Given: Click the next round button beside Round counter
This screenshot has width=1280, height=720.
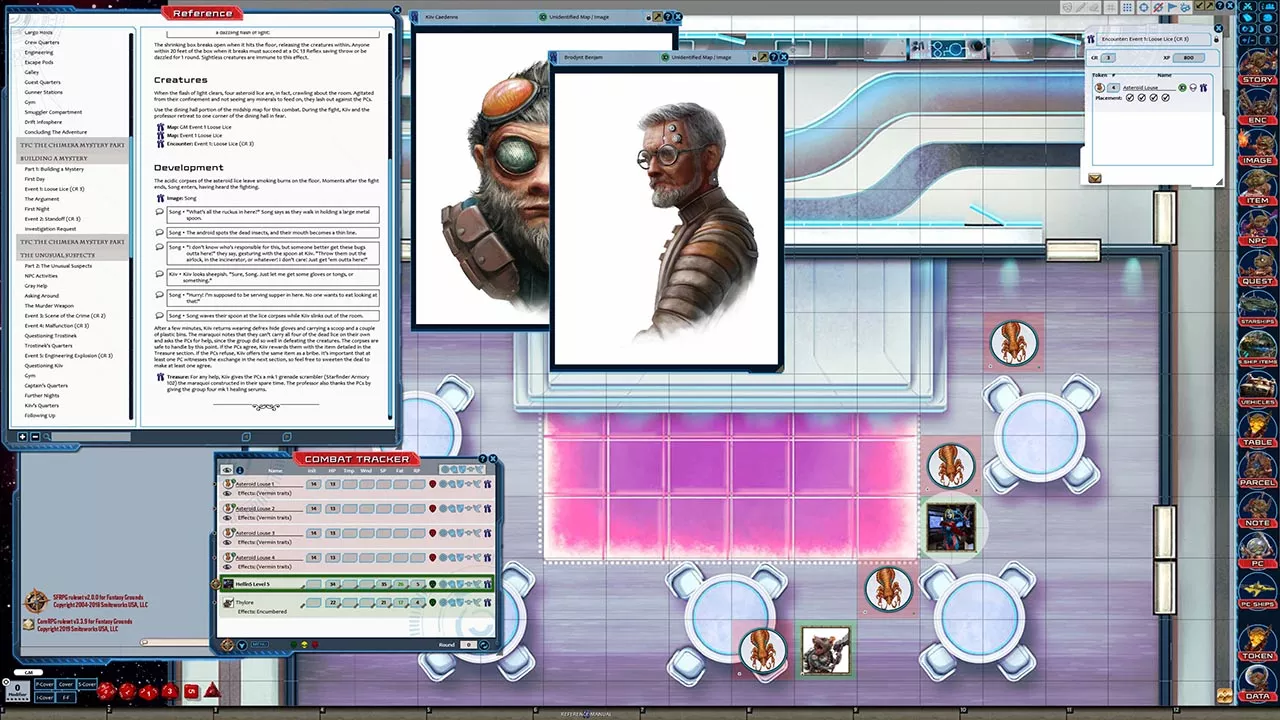Looking at the screenshot, I should click(x=485, y=645).
